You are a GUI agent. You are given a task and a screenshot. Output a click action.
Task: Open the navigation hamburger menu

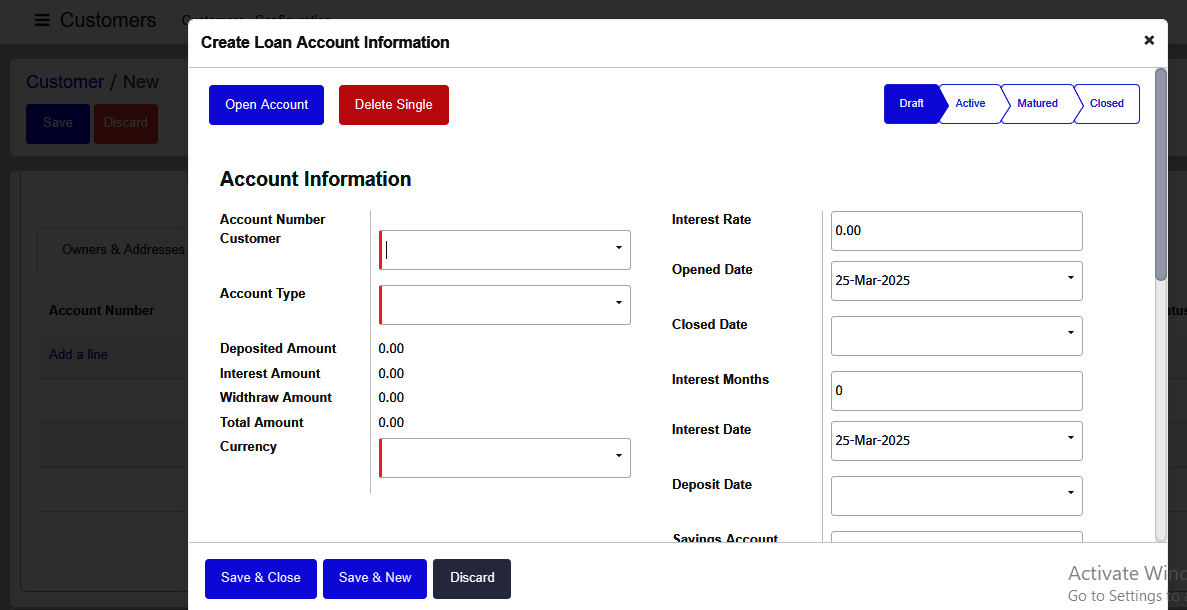pyautogui.click(x=42, y=20)
